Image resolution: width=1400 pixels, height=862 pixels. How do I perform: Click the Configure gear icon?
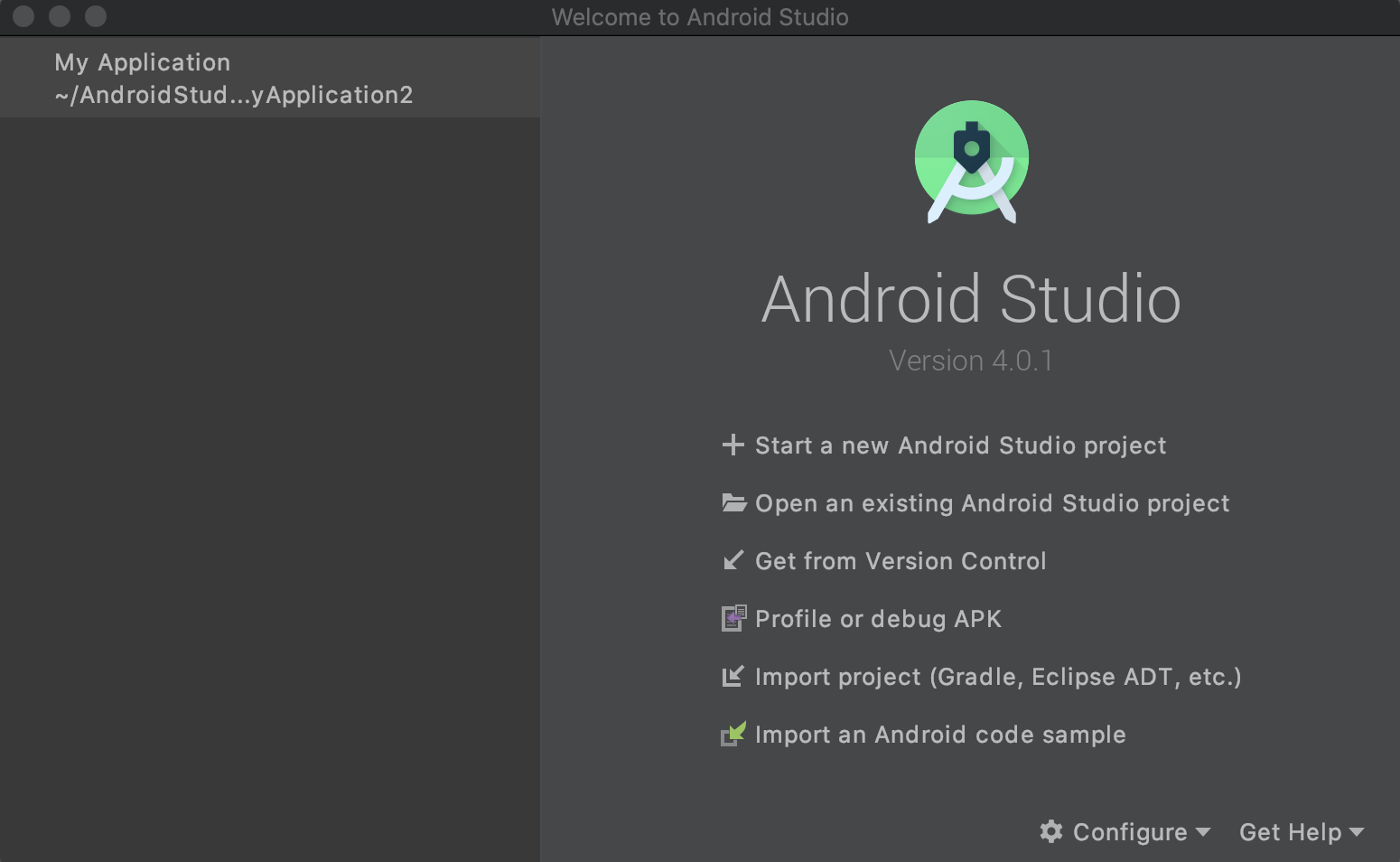pos(1050,831)
